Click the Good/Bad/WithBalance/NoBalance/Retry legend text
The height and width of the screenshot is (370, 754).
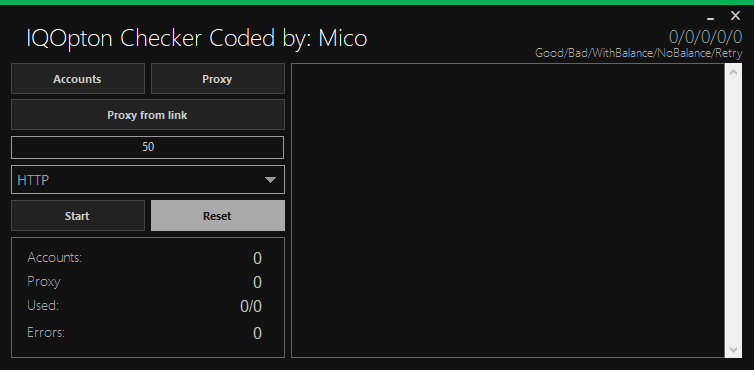coord(639,53)
